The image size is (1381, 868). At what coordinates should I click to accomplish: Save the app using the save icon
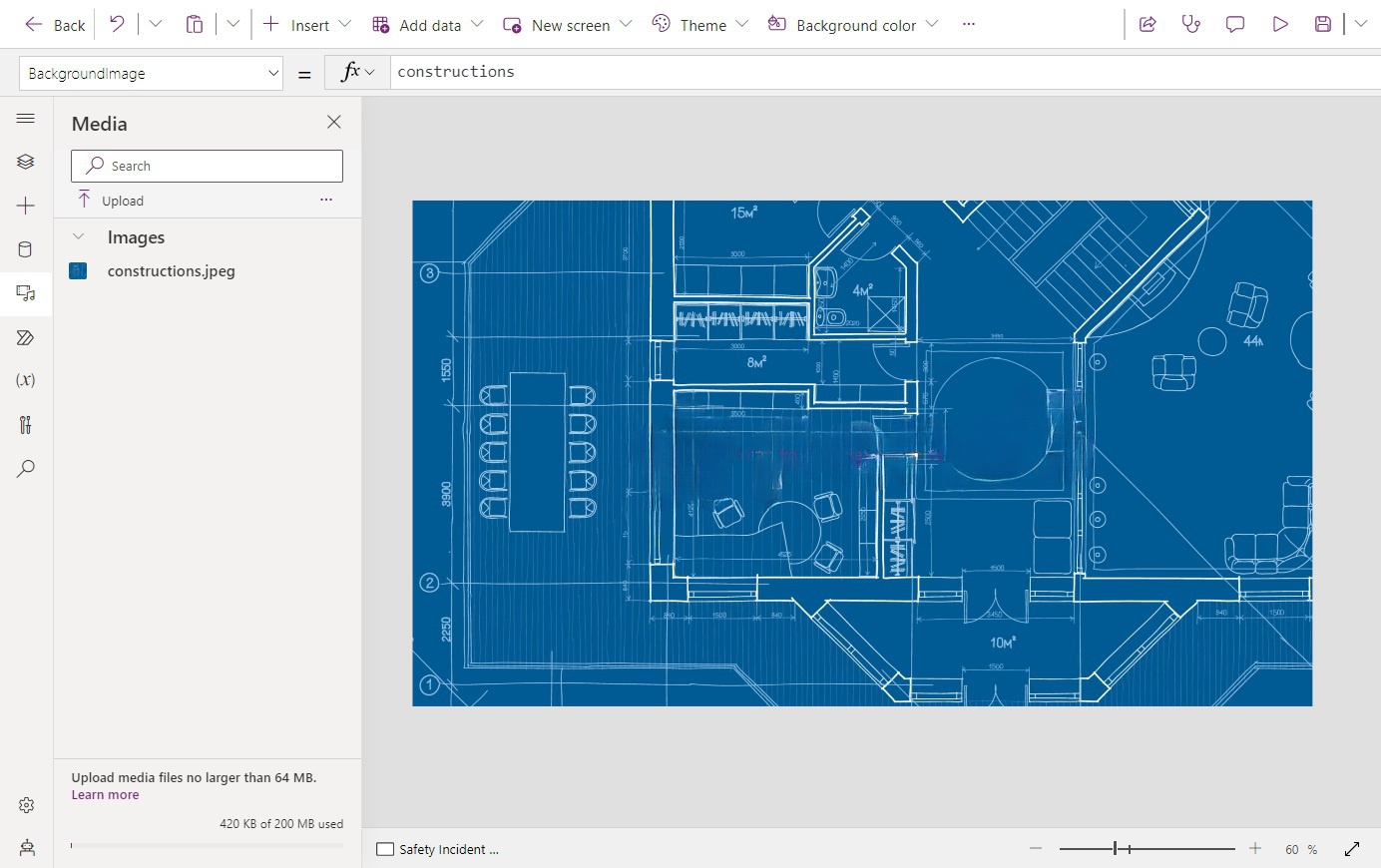click(x=1322, y=24)
